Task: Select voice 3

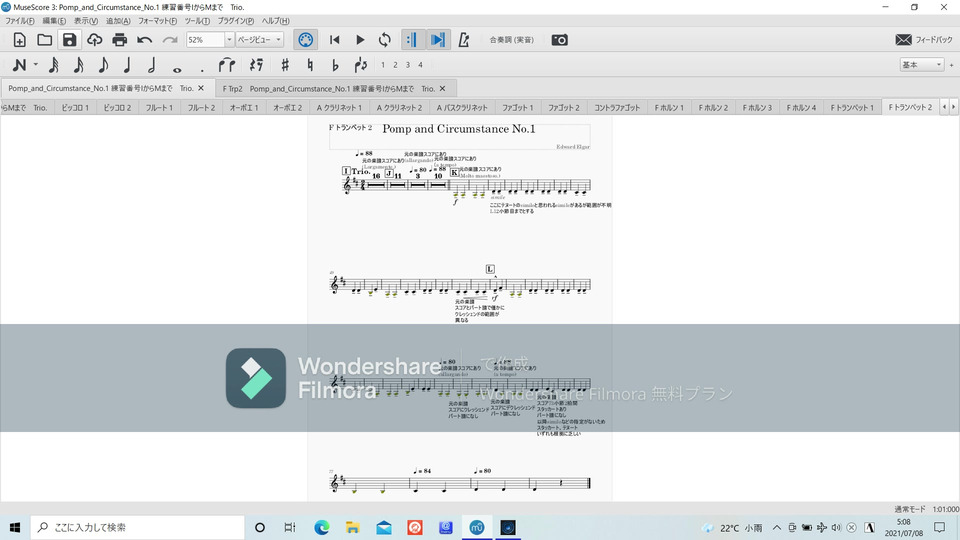Action: click(408, 65)
